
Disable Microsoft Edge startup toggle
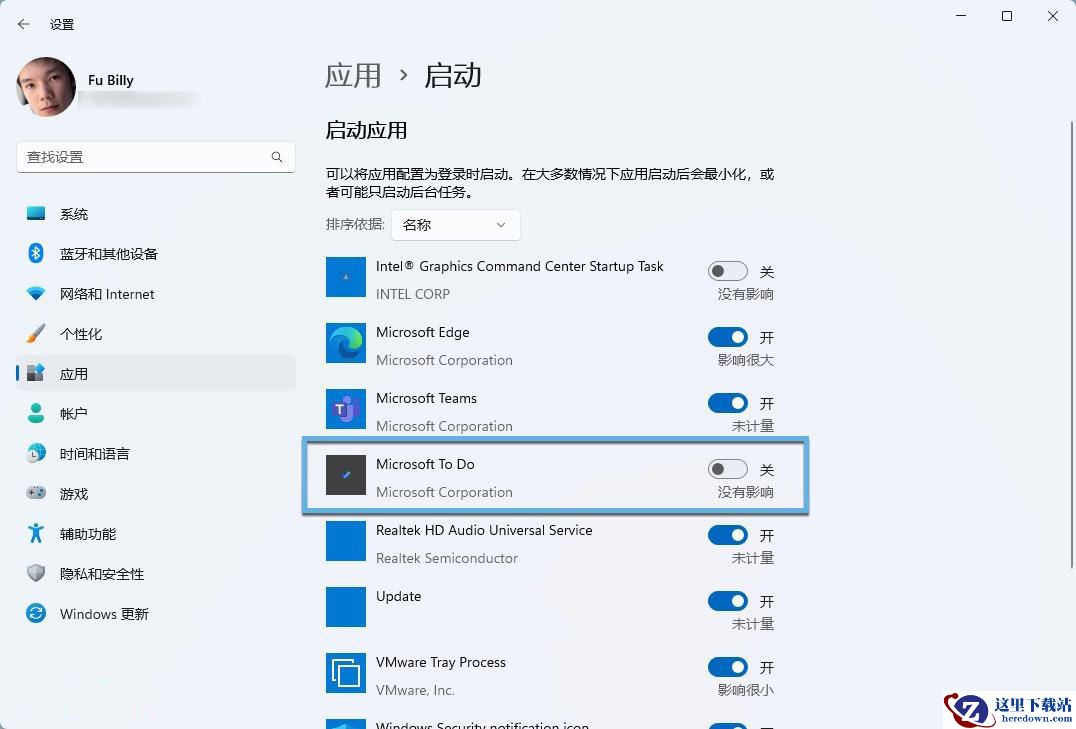click(x=727, y=337)
